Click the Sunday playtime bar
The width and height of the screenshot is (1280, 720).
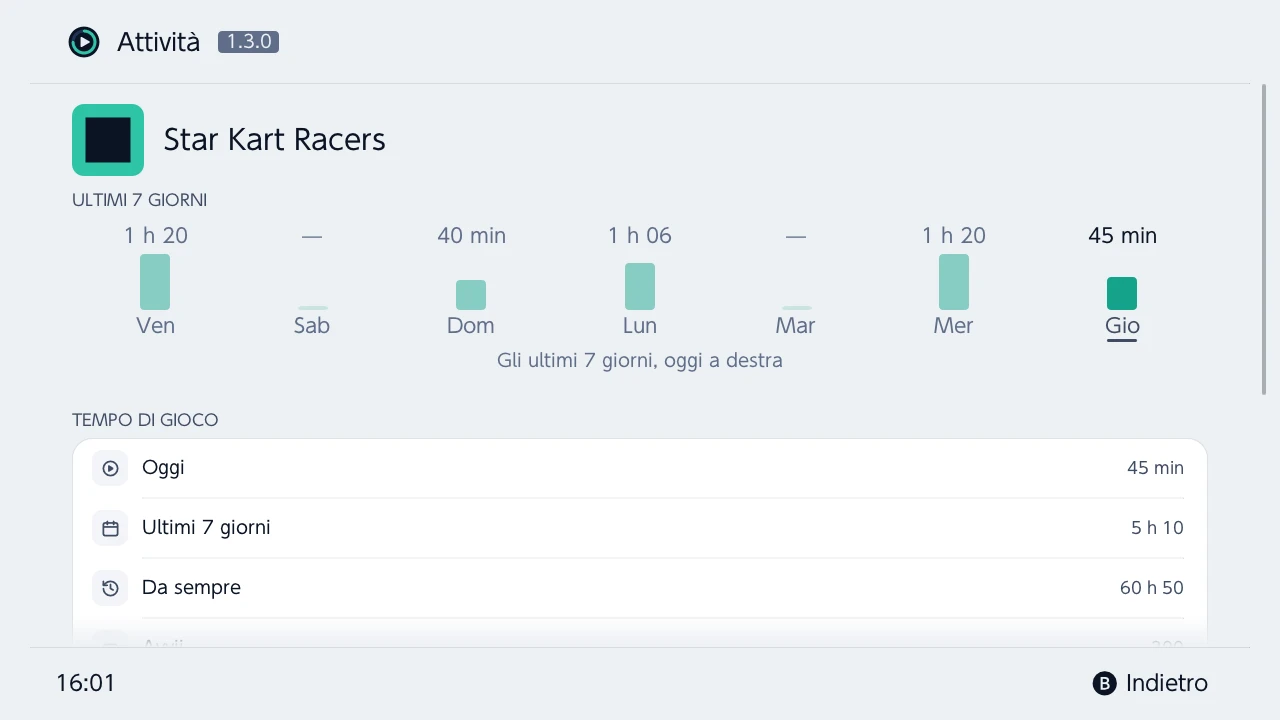pos(471,295)
